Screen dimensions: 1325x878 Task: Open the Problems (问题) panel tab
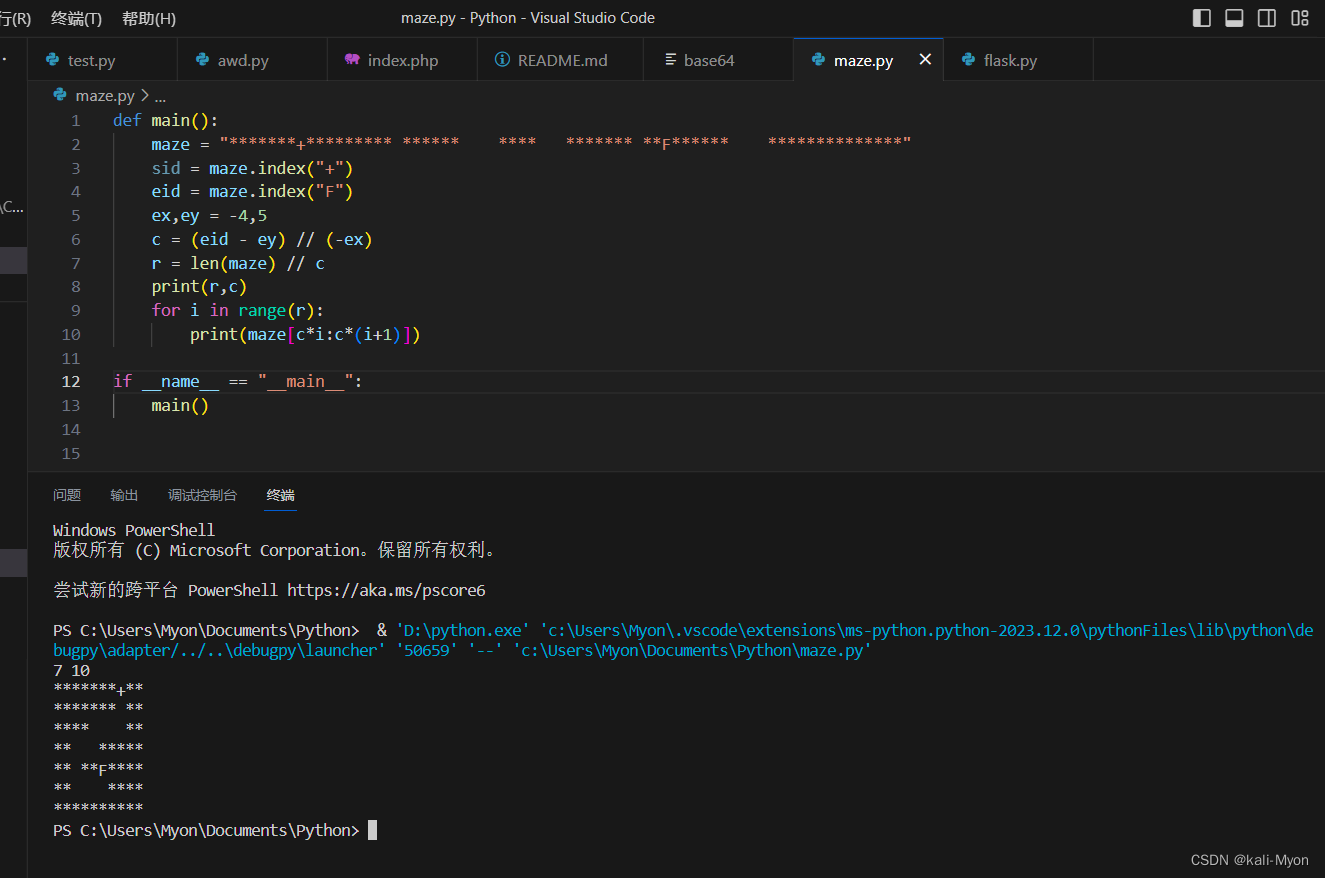coord(67,495)
